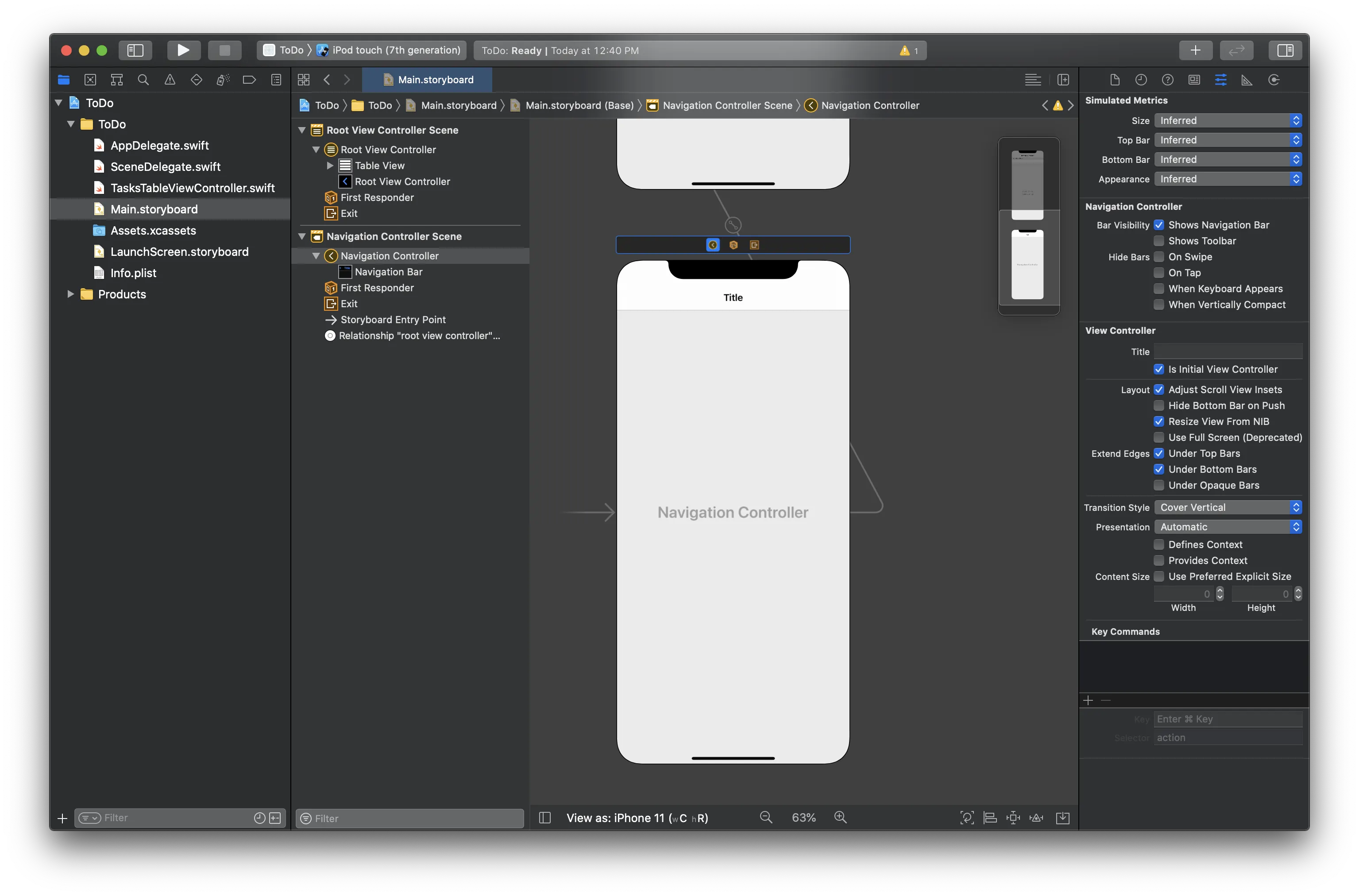
Task: Click Root View Controller Scene label
Action: point(392,129)
